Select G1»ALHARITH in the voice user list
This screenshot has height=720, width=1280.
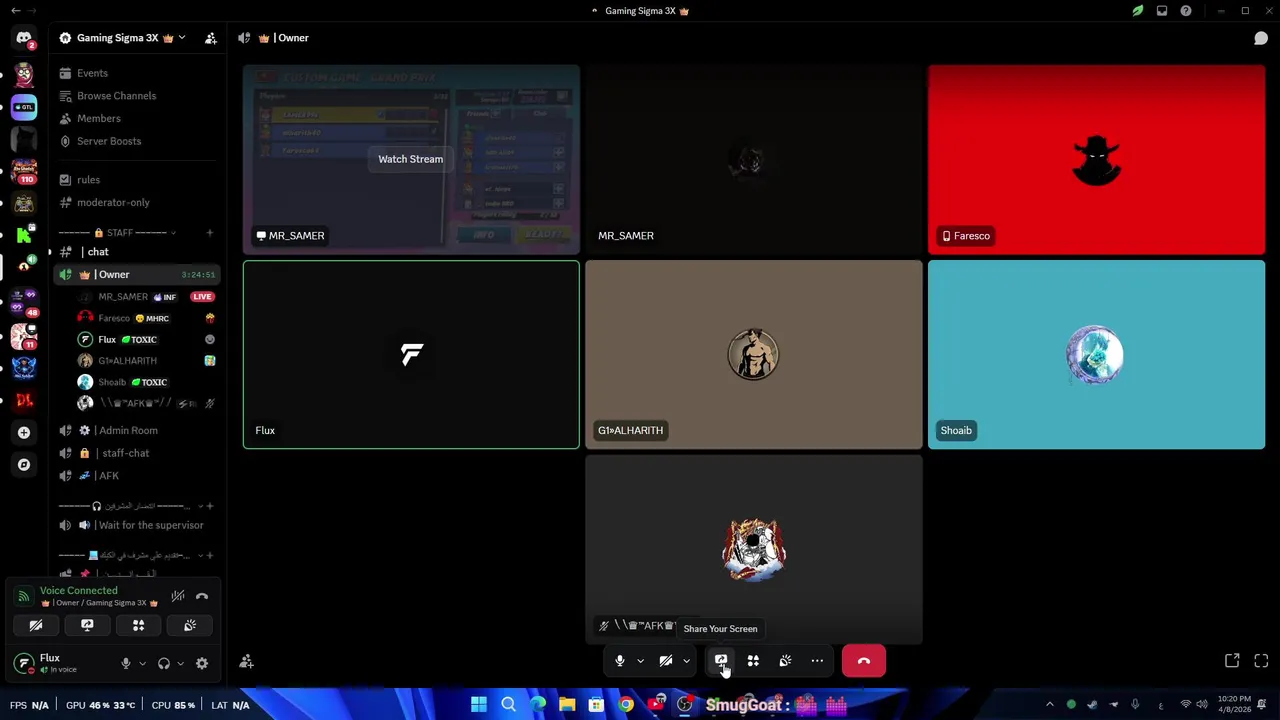[x=146, y=361]
